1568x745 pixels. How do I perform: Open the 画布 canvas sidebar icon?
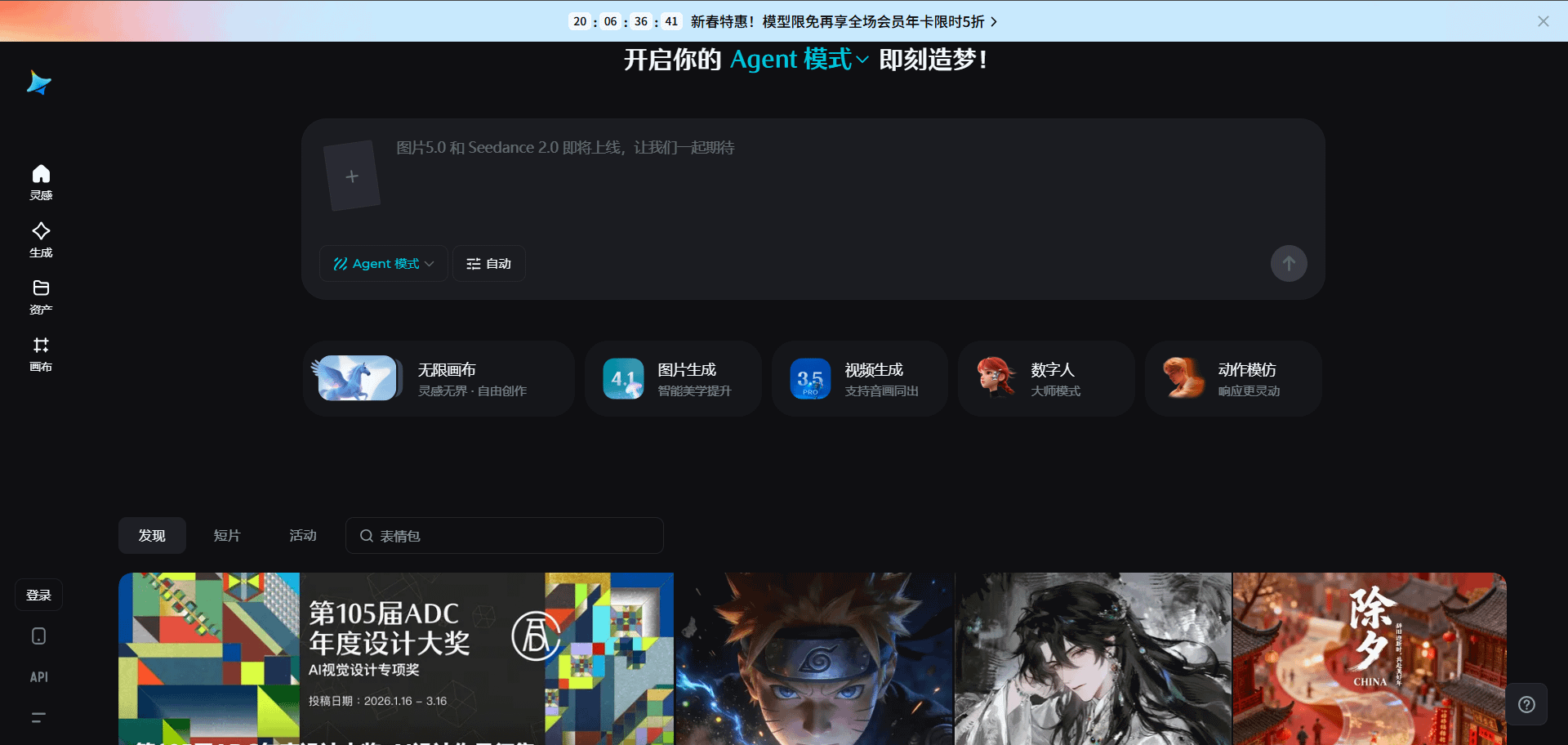pos(41,354)
